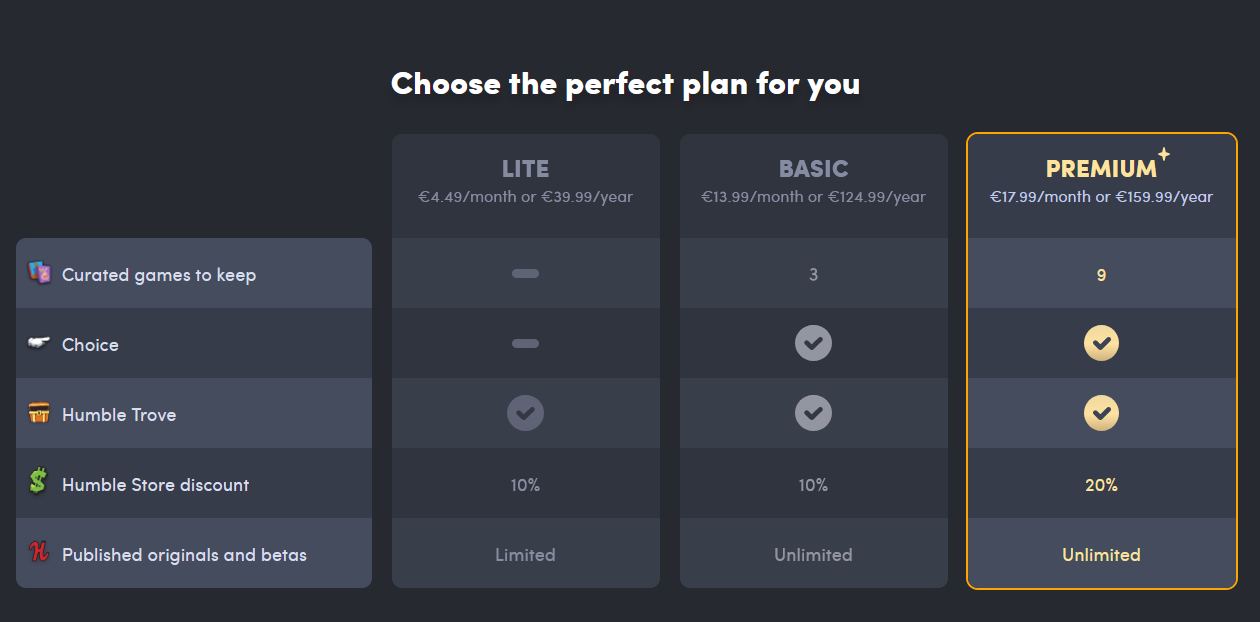This screenshot has height=622, width=1260.
Task: Click the Lite plan Choice dash icon
Action: coord(525,344)
